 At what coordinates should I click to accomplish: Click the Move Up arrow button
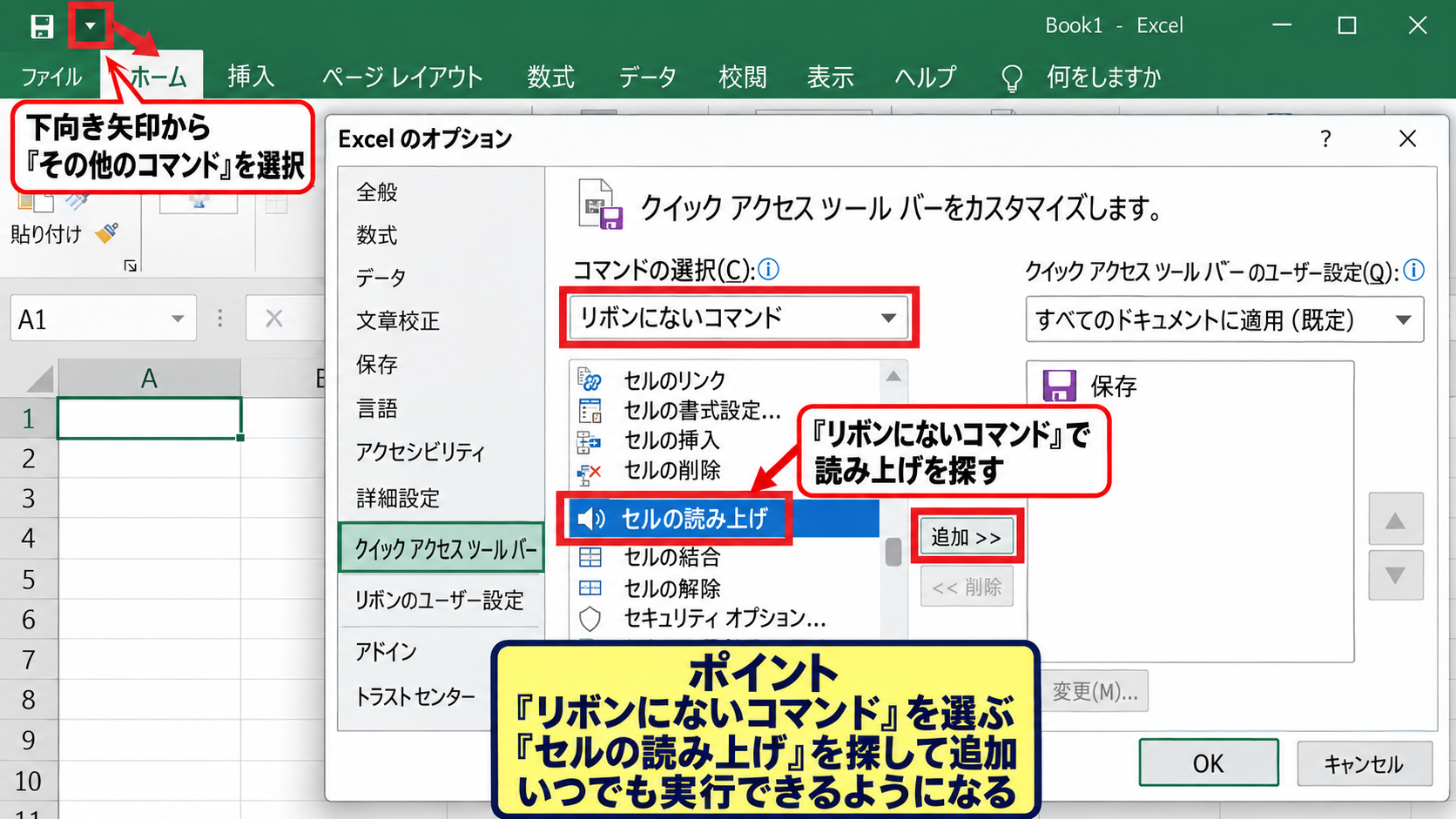click(x=1395, y=520)
